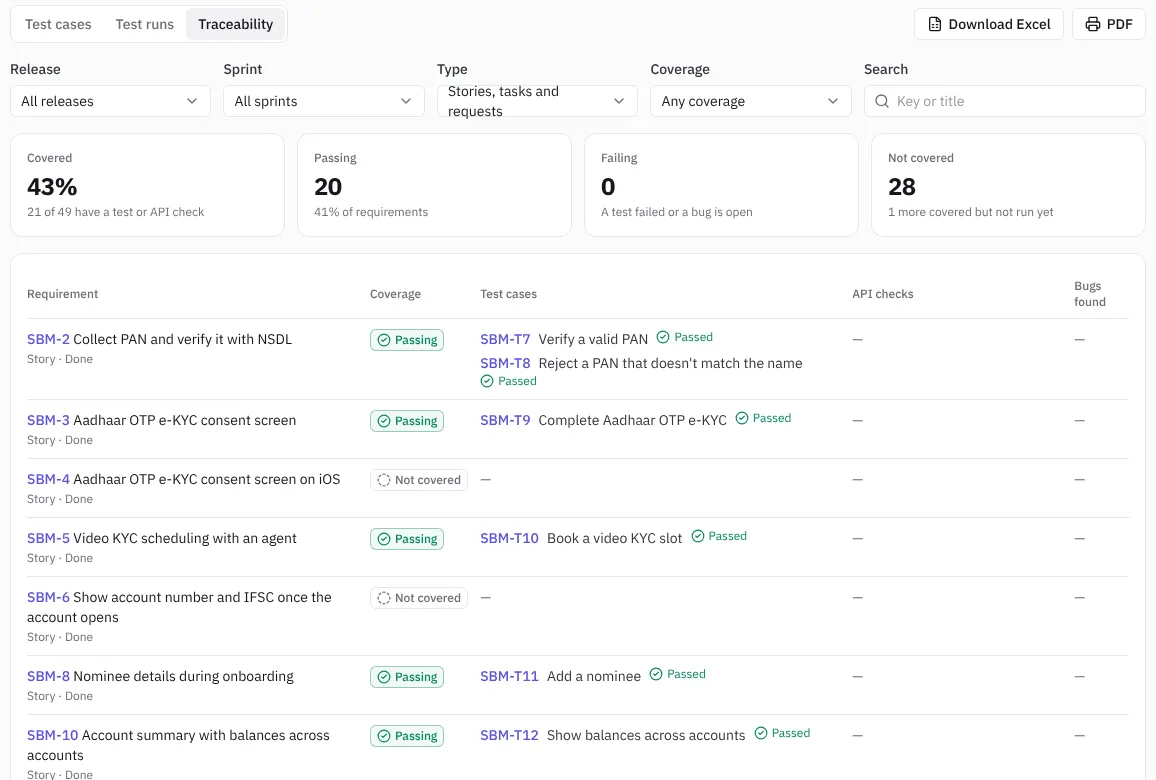The height and width of the screenshot is (780, 1156).
Task: Click the Download Excel button
Action: [x=989, y=24]
